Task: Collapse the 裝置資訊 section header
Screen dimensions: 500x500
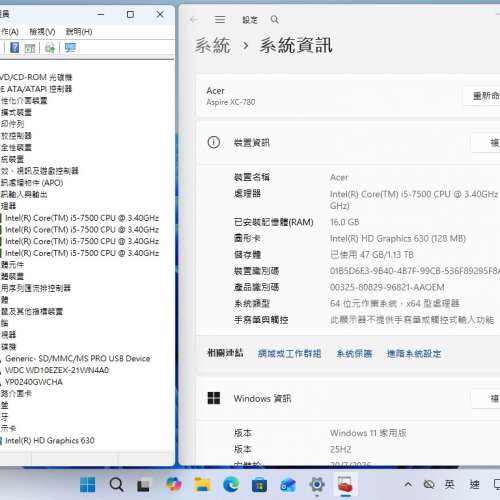Action: click(x=349, y=143)
